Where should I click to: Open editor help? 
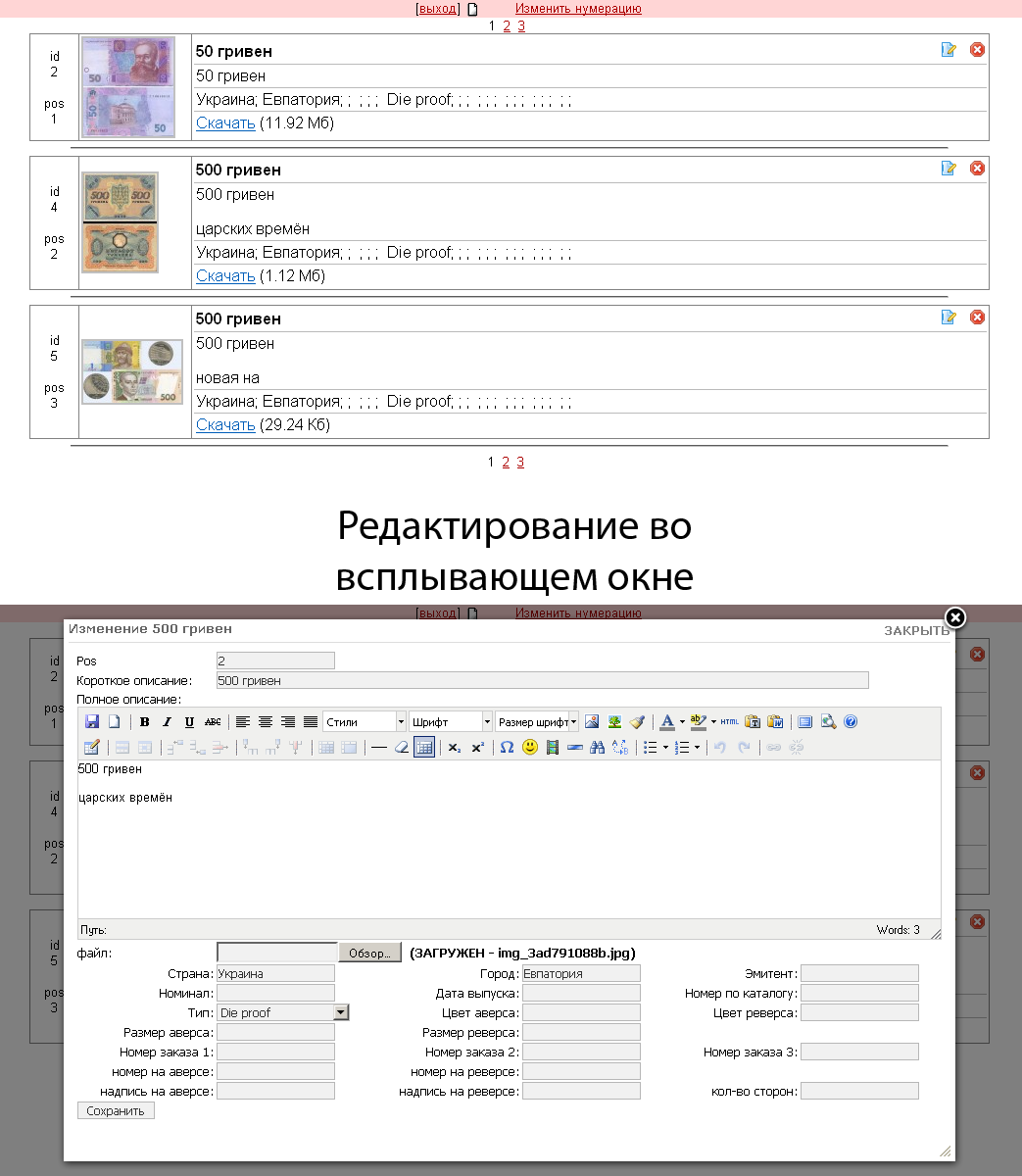click(851, 722)
